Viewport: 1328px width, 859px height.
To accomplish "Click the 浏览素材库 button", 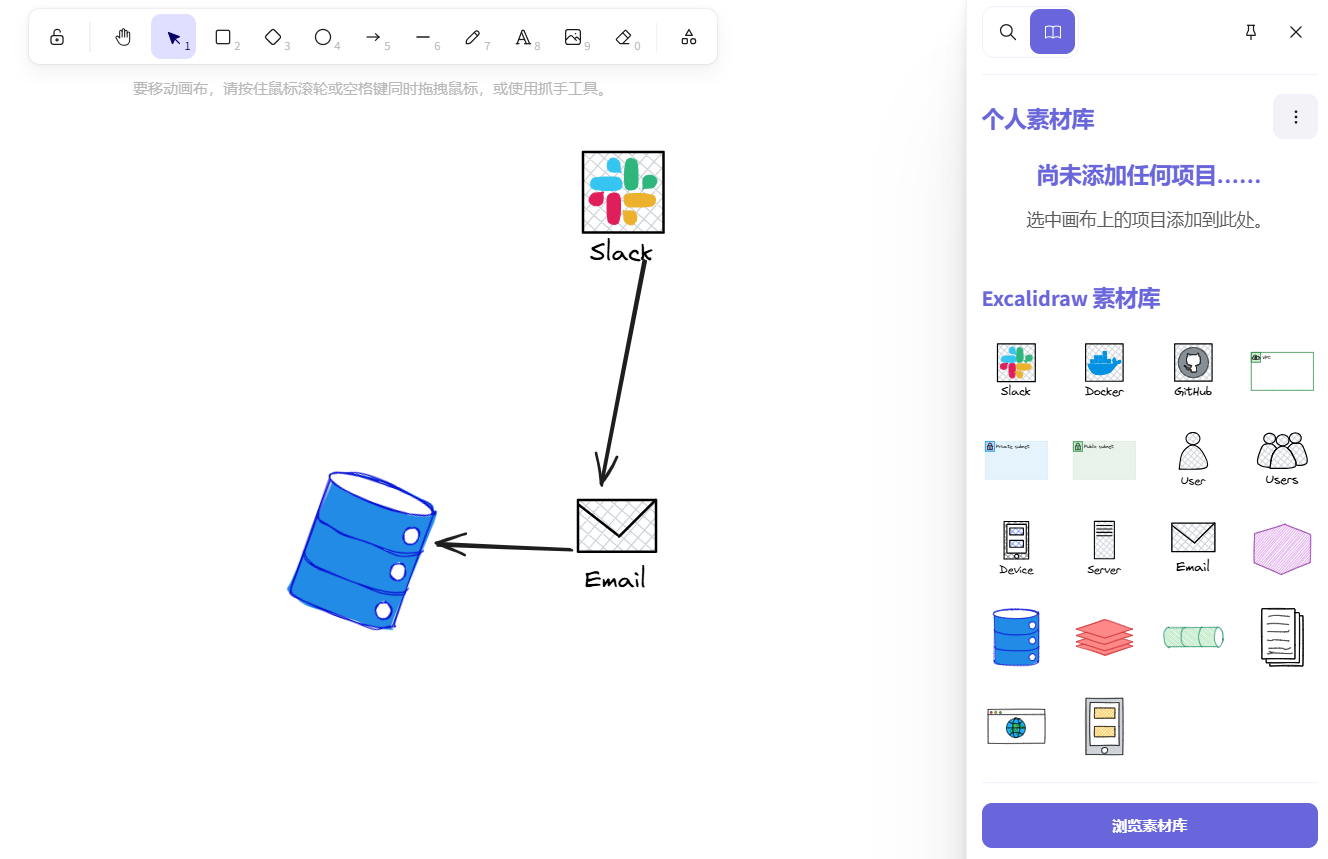I will (1149, 826).
